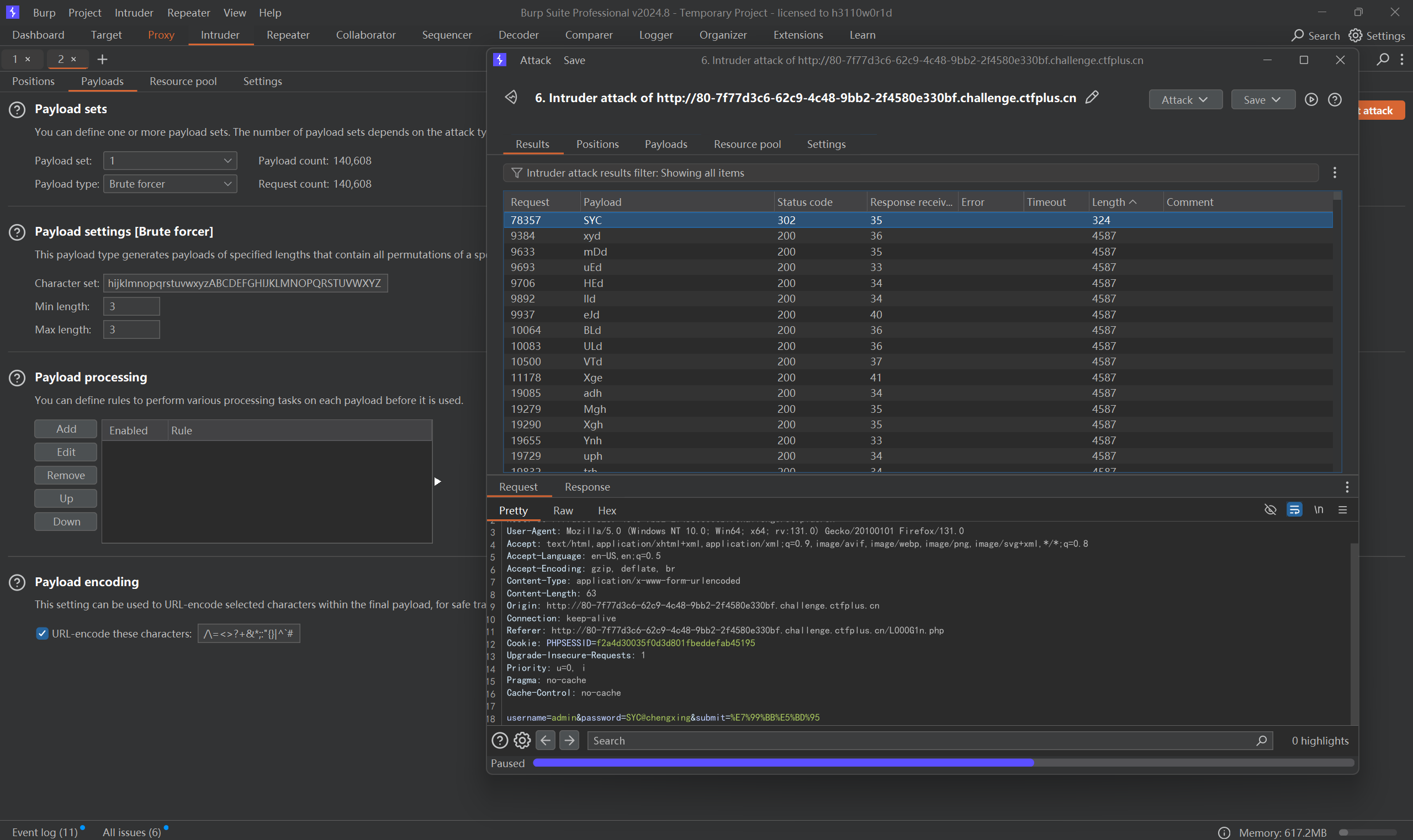Click the Min length field
This screenshot has width=1413, height=840.
pyautogui.click(x=131, y=306)
